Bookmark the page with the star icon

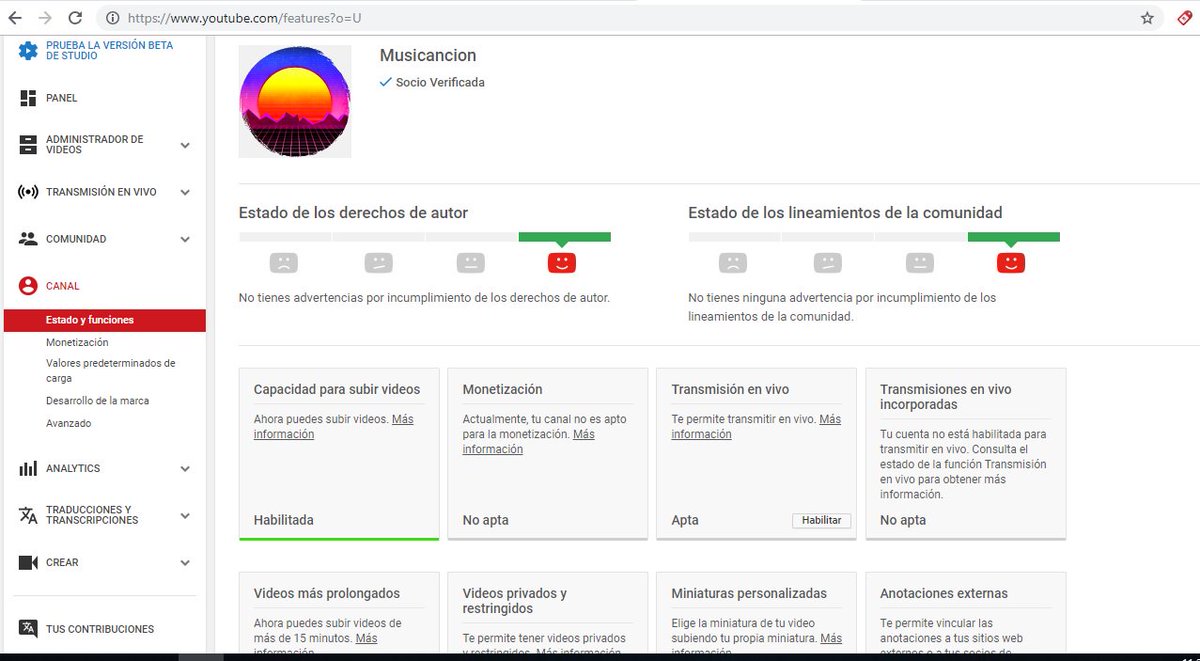point(1147,18)
